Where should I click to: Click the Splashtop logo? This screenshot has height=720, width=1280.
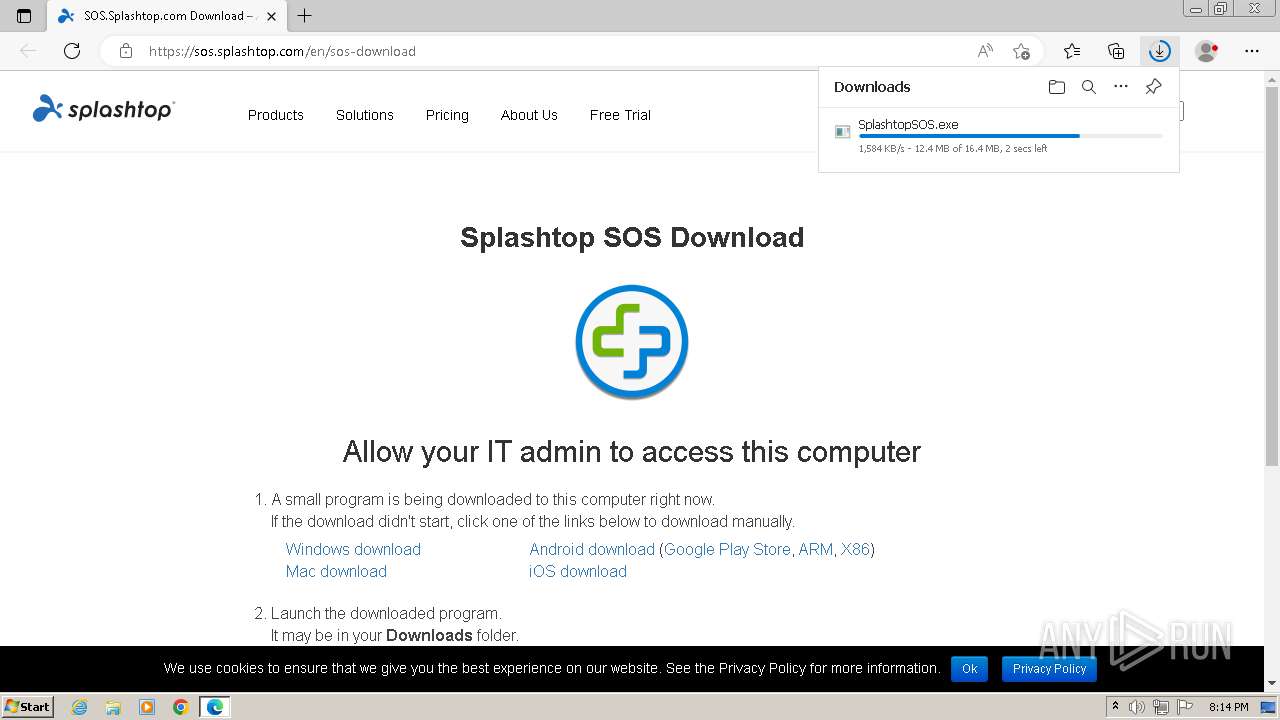point(103,110)
